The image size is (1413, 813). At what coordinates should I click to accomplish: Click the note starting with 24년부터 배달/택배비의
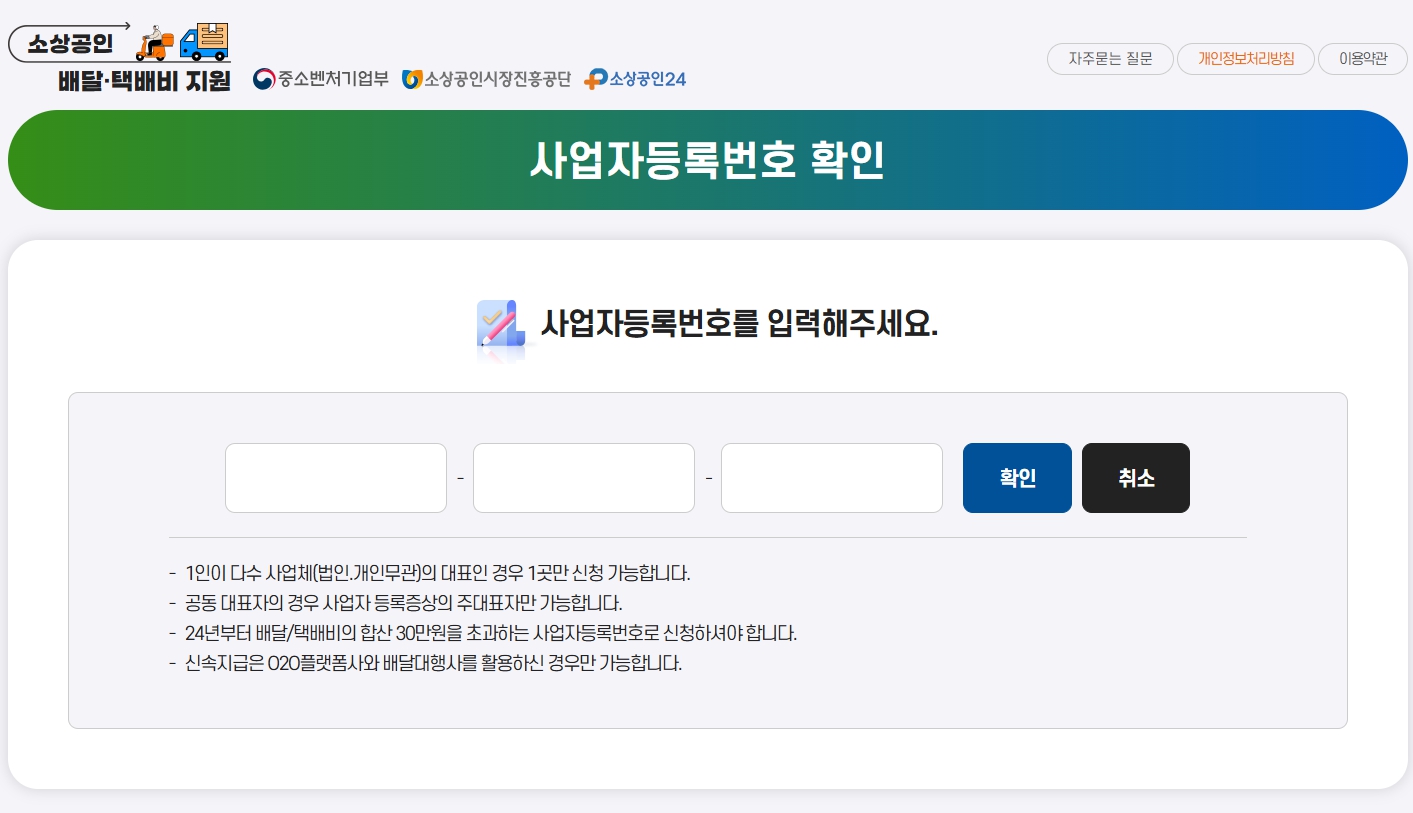[x=491, y=633]
